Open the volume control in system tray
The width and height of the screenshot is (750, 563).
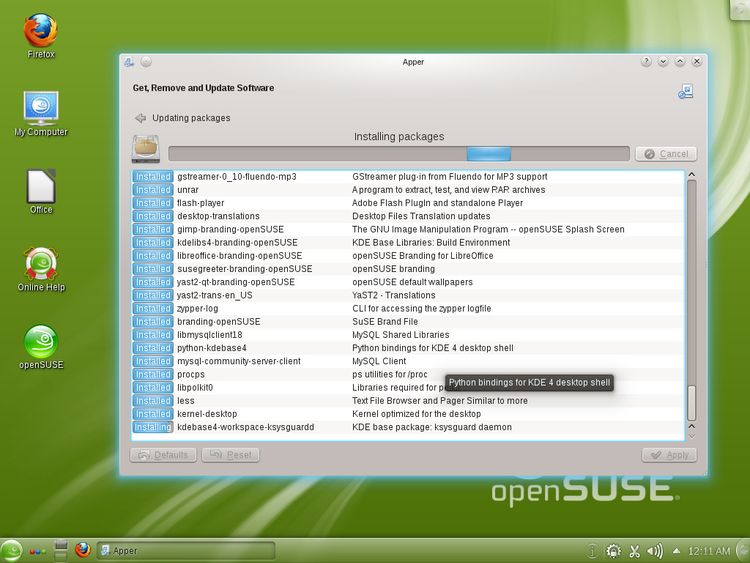click(x=655, y=550)
